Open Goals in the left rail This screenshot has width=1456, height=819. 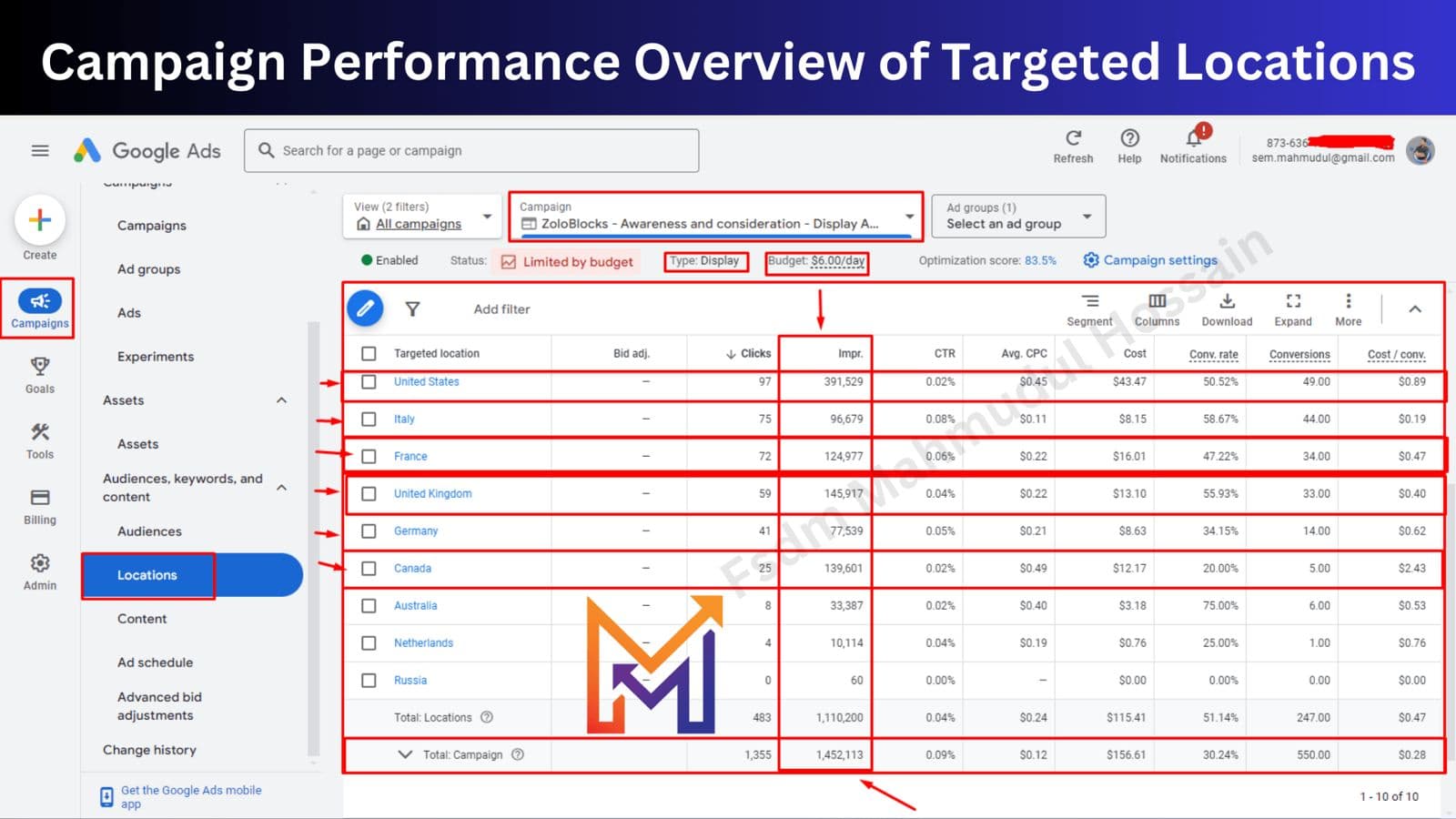pos(40,375)
